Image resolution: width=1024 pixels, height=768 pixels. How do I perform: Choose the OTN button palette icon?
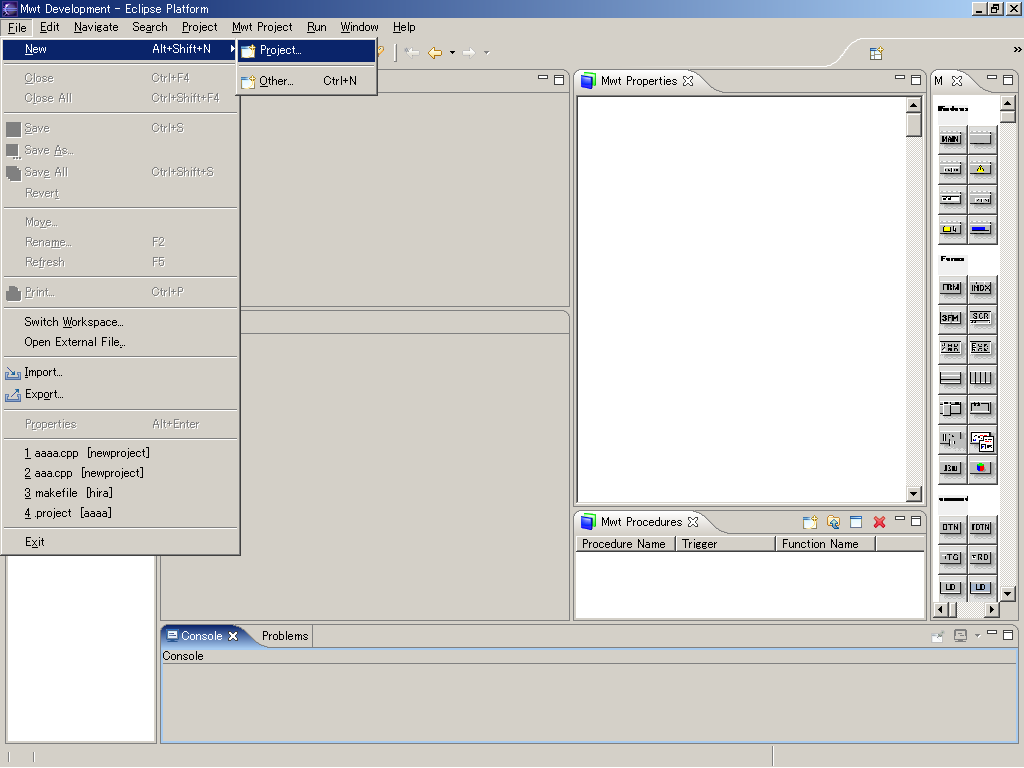pyautogui.click(x=950, y=527)
